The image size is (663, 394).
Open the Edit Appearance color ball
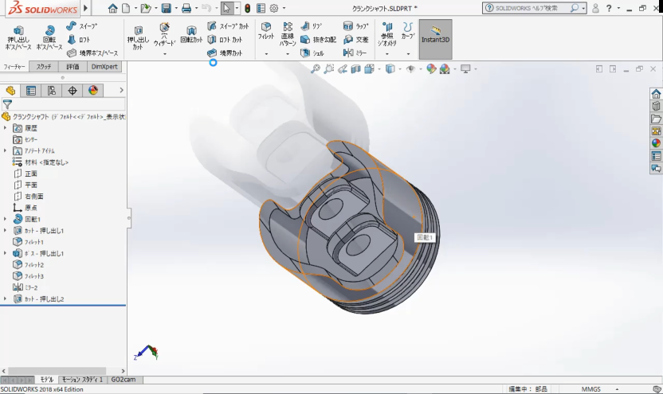click(x=431, y=69)
